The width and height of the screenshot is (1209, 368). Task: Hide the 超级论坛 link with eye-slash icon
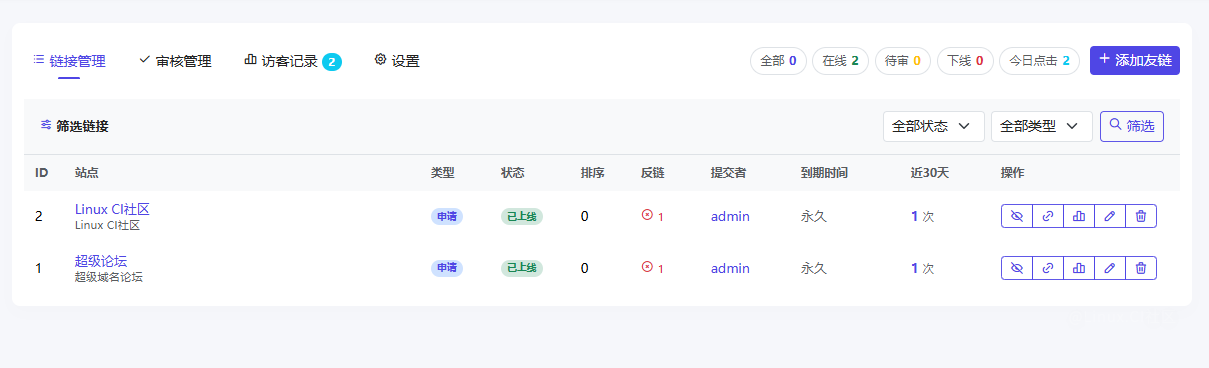[x=1017, y=268]
